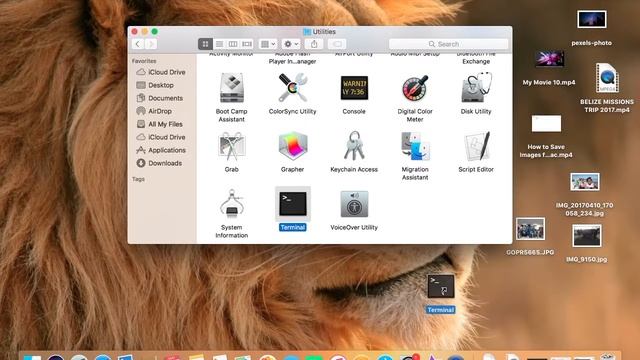Open the Action gear dropdown menu
This screenshot has width=640, height=360.
[x=291, y=44]
